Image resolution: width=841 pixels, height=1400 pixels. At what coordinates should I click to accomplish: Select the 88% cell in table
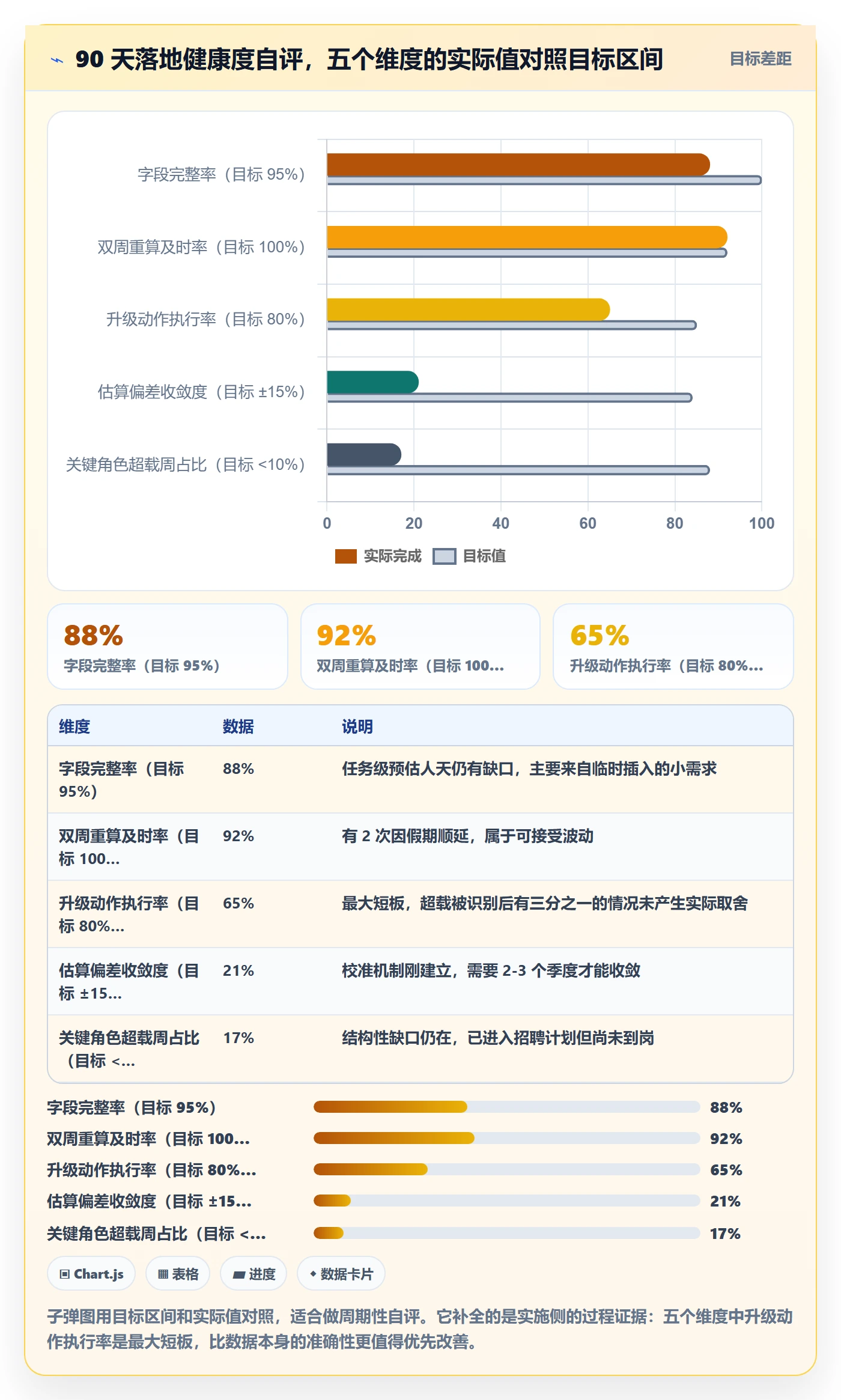[x=238, y=768]
